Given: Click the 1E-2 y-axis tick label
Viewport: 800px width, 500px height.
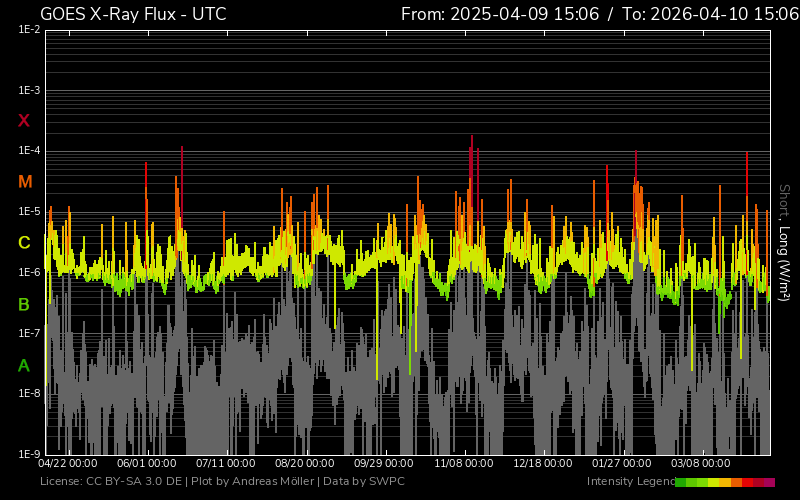Looking at the screenshot, I should tap(28, 30).
